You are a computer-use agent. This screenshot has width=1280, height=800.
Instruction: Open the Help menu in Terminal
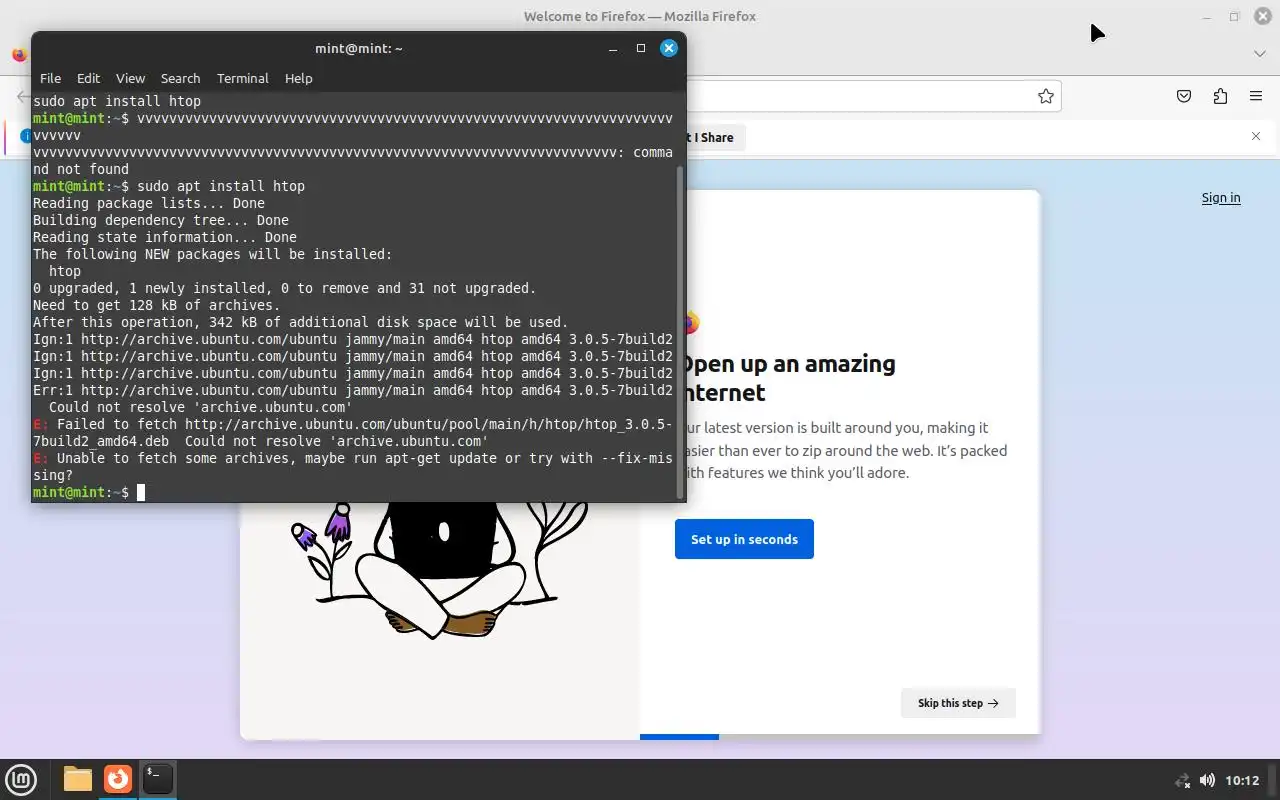click(298, 78)
